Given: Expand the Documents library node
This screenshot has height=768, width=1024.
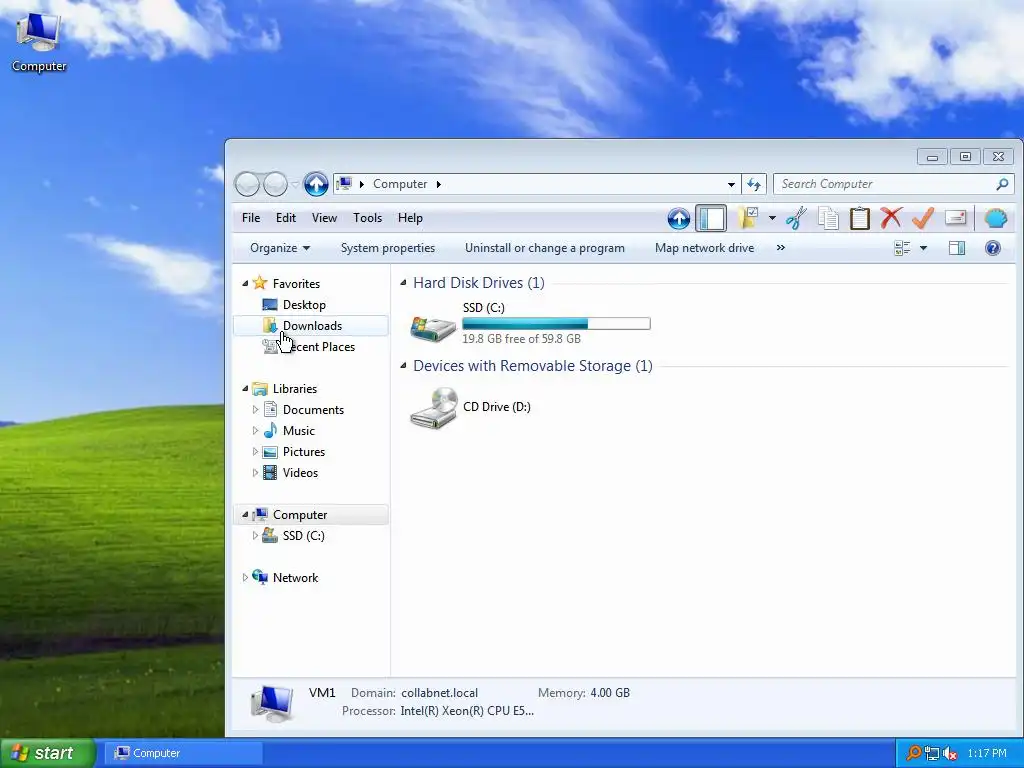Looking at the screenshot, I should tap(255, 409).
